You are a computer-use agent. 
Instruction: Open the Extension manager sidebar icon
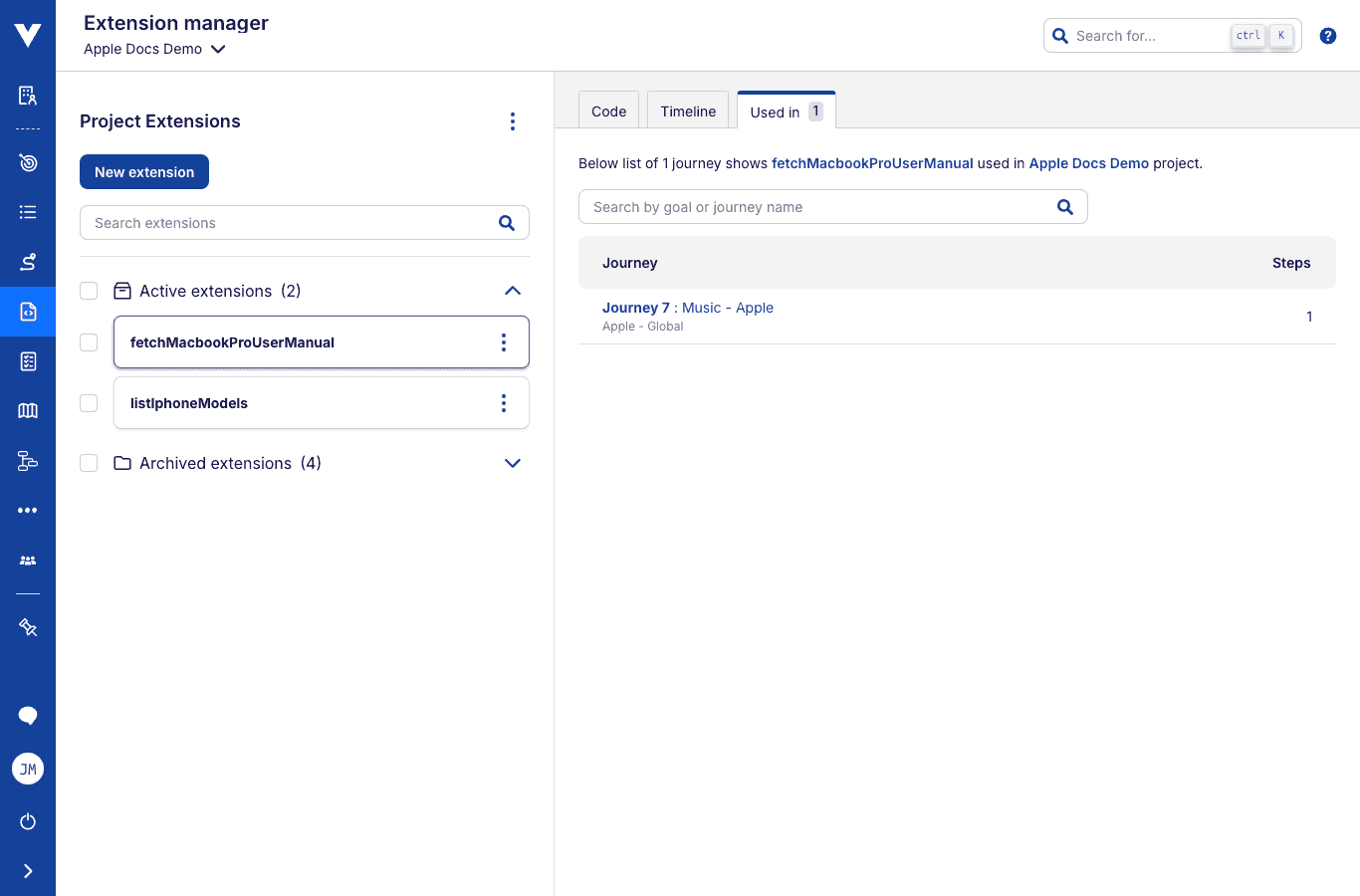point(28,312)
